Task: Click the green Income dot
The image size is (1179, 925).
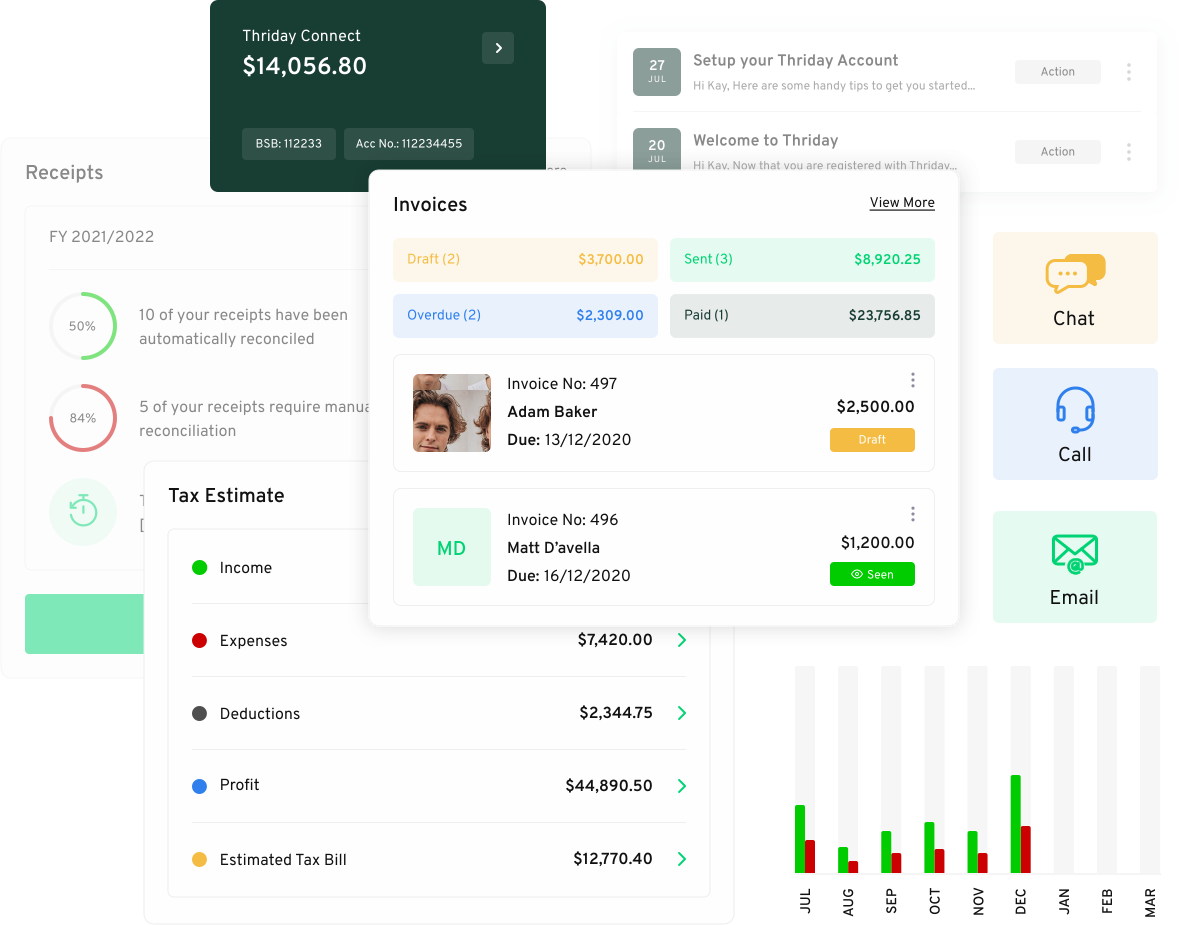Action: click(x=199, y=568)
